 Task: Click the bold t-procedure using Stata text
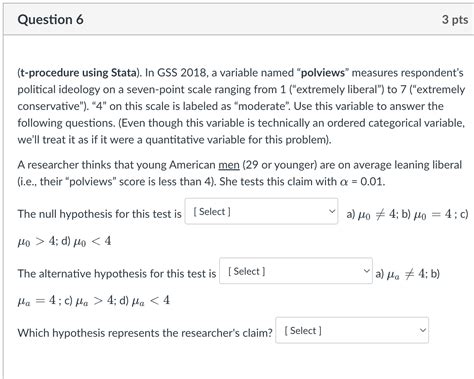78,73
